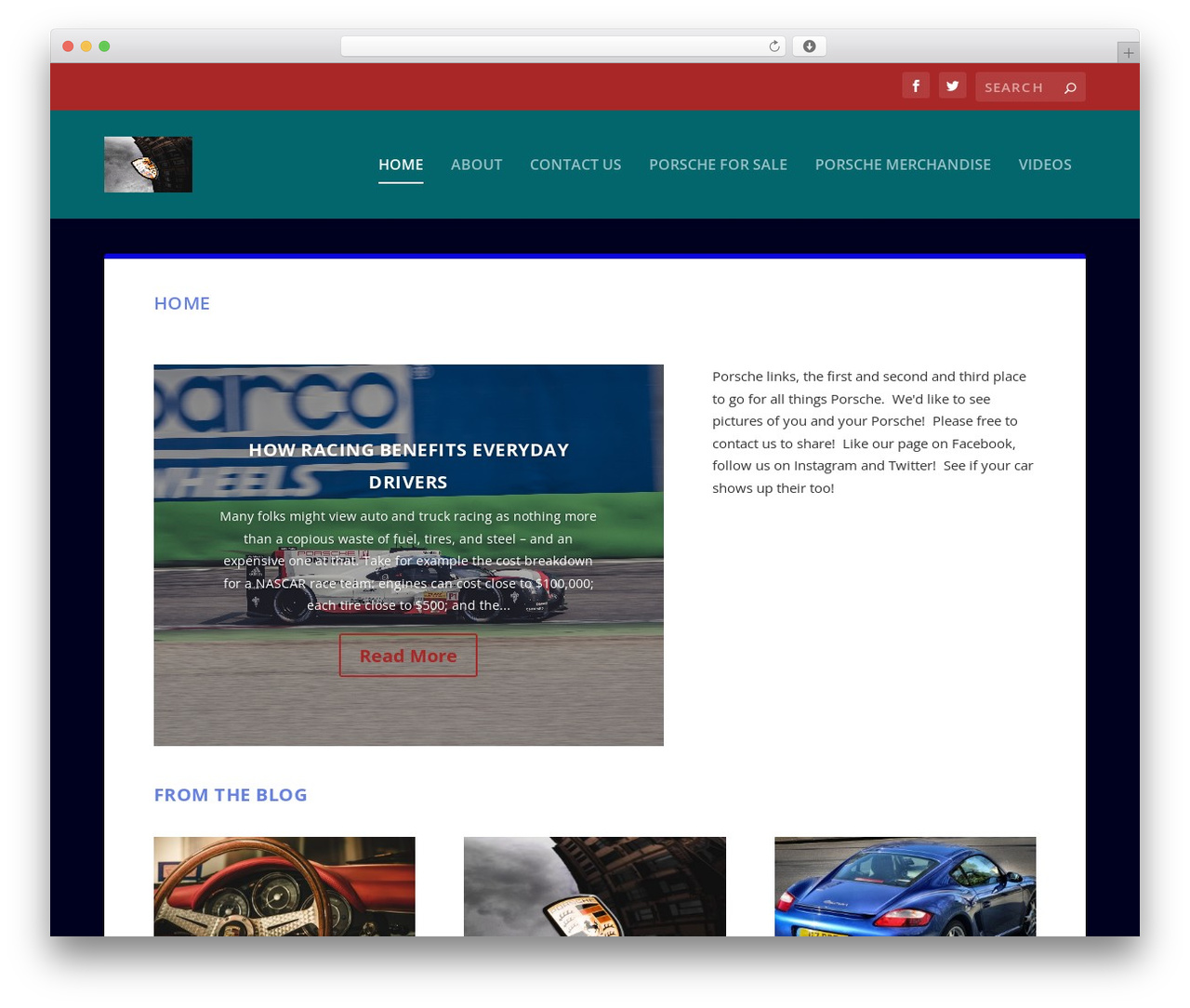Image resolution: width=1190 pixels, height=1008 pixels.
Task: Click the browser reload icon
Action: 773,46
